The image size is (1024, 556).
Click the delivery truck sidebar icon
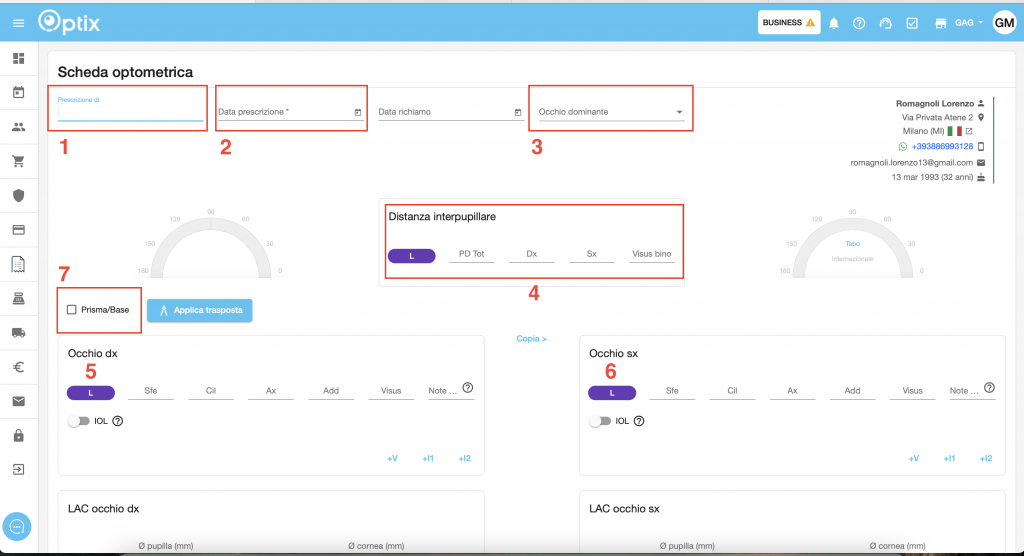tap(18, 333)
